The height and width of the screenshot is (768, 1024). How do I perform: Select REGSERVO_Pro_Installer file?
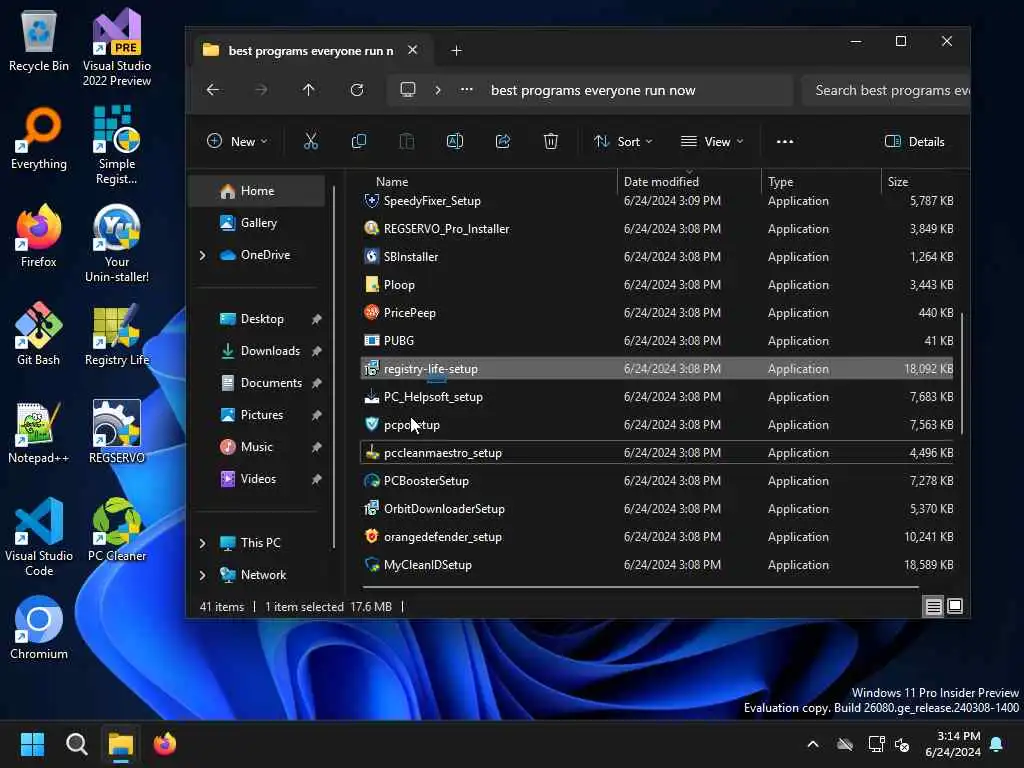point(656,229)
